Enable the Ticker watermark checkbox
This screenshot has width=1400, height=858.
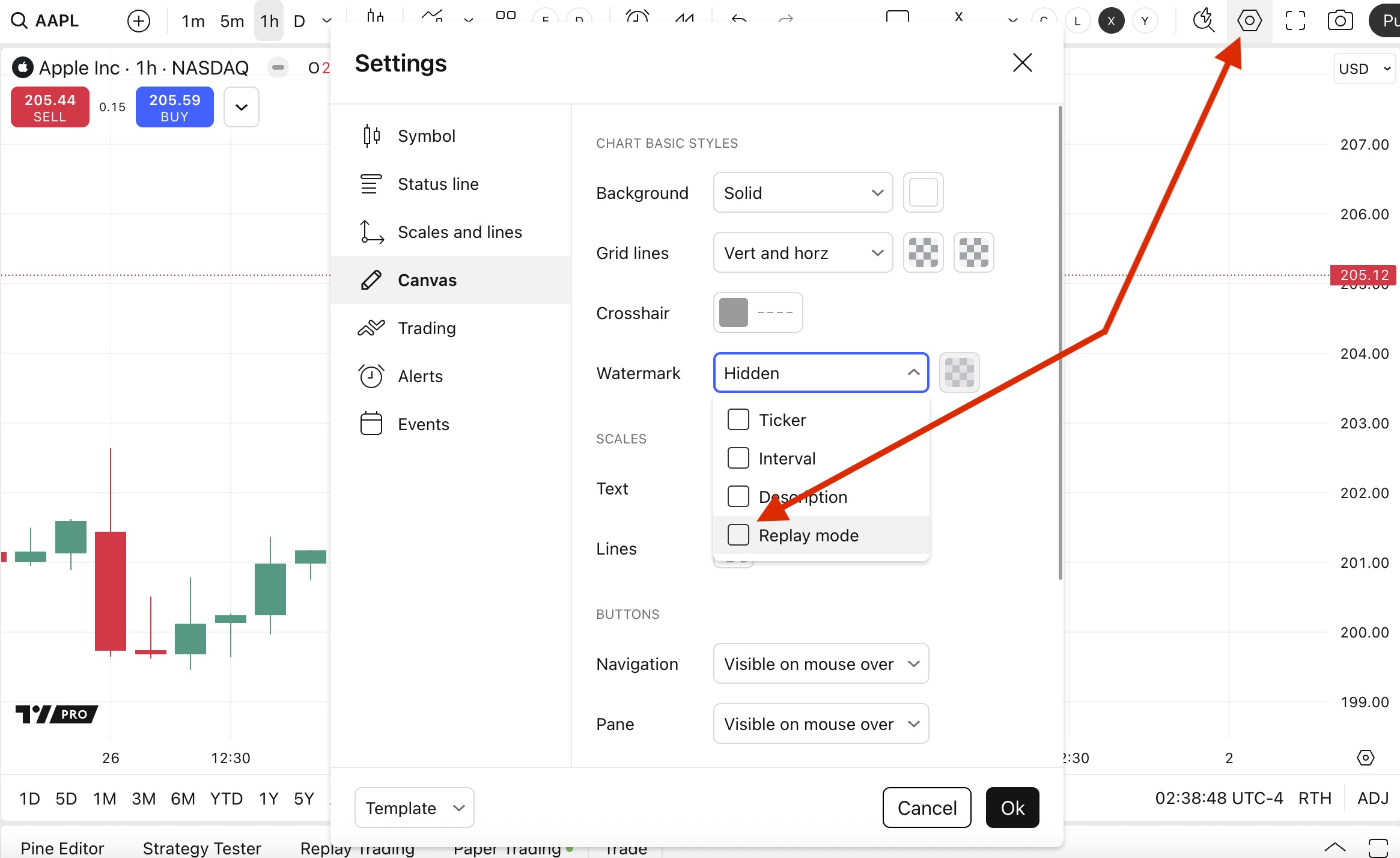738,420
